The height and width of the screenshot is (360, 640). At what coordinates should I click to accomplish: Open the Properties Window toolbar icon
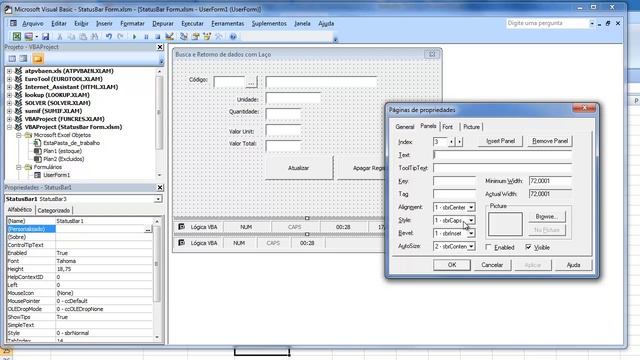click(196, 37)
